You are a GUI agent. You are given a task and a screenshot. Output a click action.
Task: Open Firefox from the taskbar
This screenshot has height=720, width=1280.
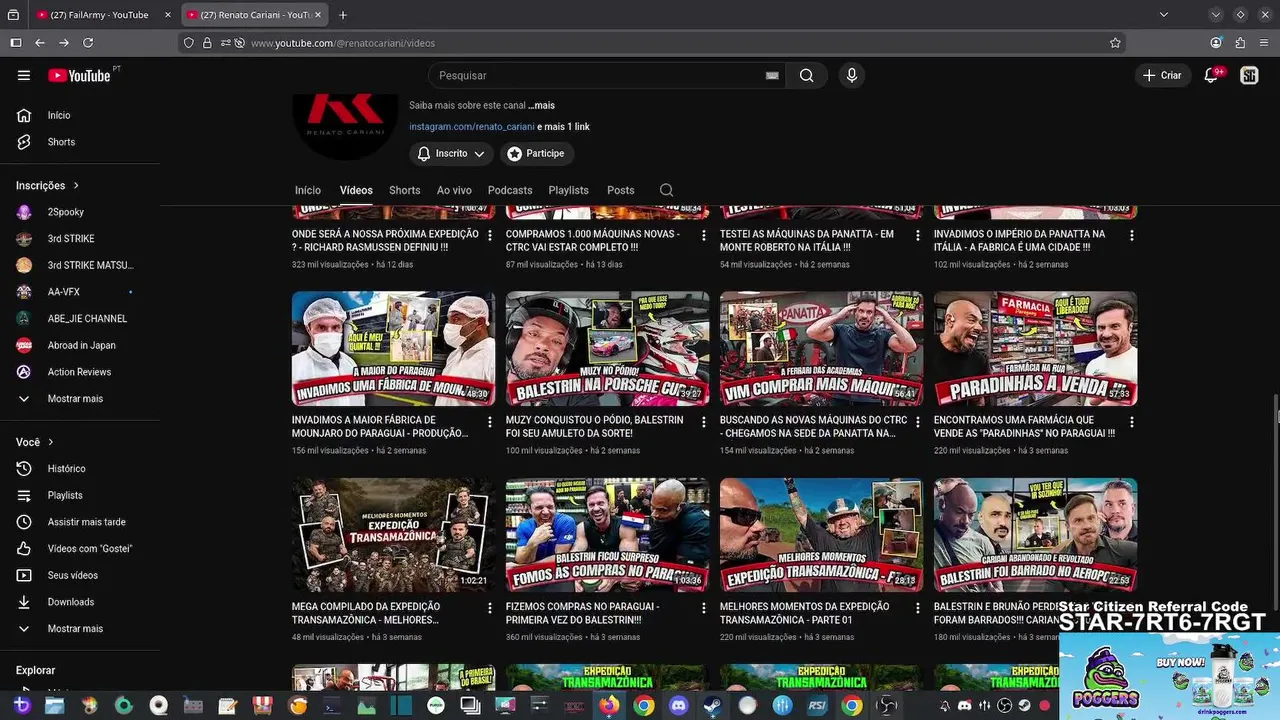click(x=609, y=705)
